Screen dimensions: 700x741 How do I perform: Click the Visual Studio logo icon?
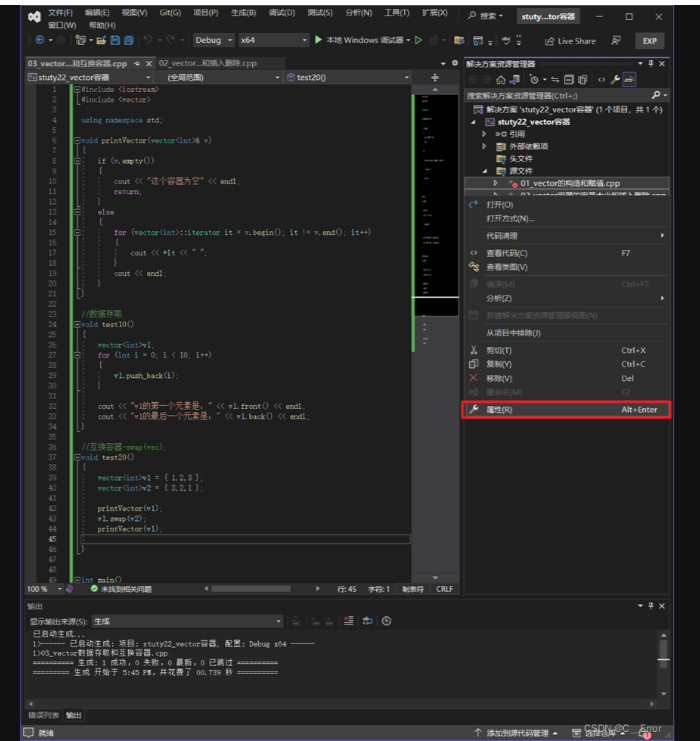[35, 16]
